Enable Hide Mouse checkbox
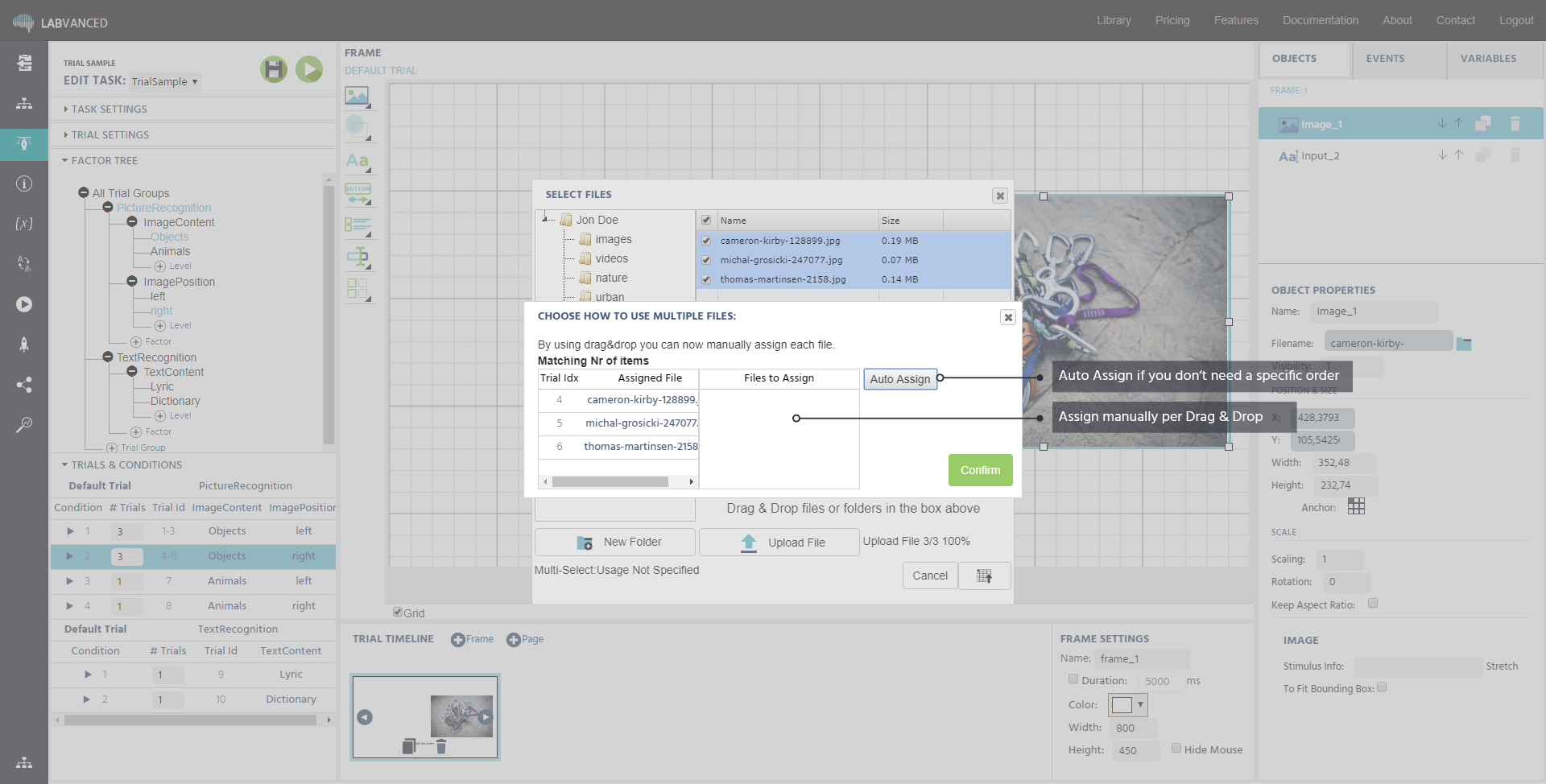The image size is (1546, 784). coord(1176,748)
